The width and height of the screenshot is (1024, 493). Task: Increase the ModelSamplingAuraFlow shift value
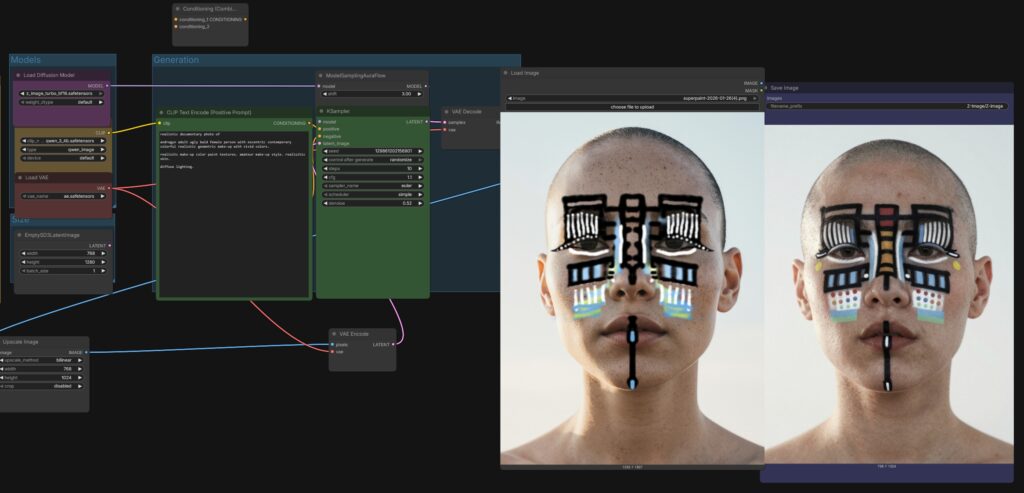[420, 94]
